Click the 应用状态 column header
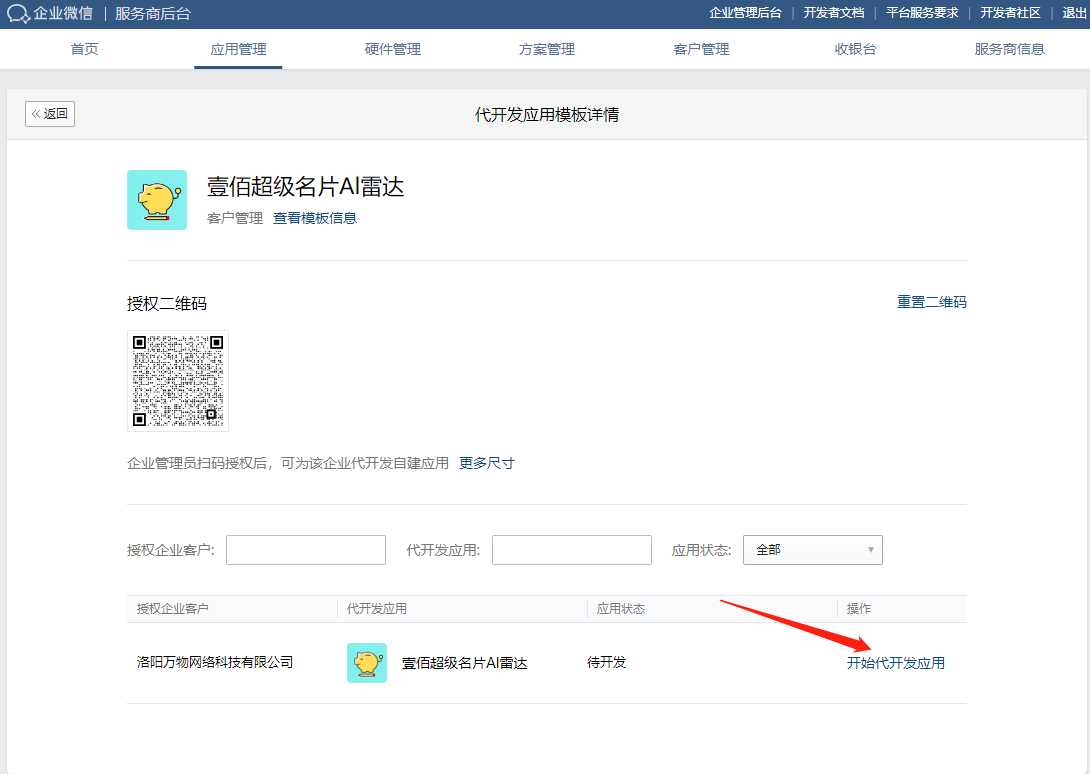 coord(621,608)
